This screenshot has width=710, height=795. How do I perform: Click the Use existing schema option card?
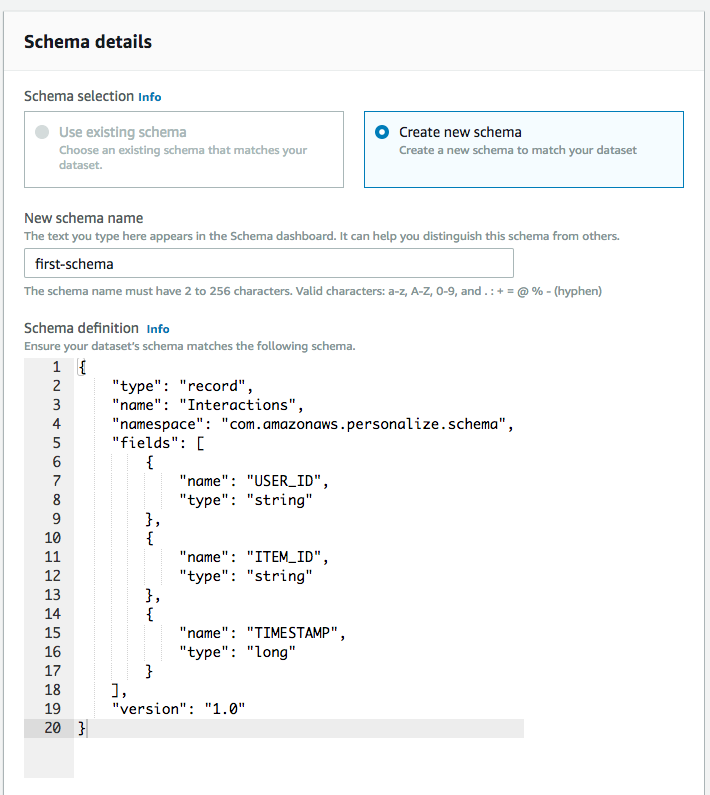[184, 150]
